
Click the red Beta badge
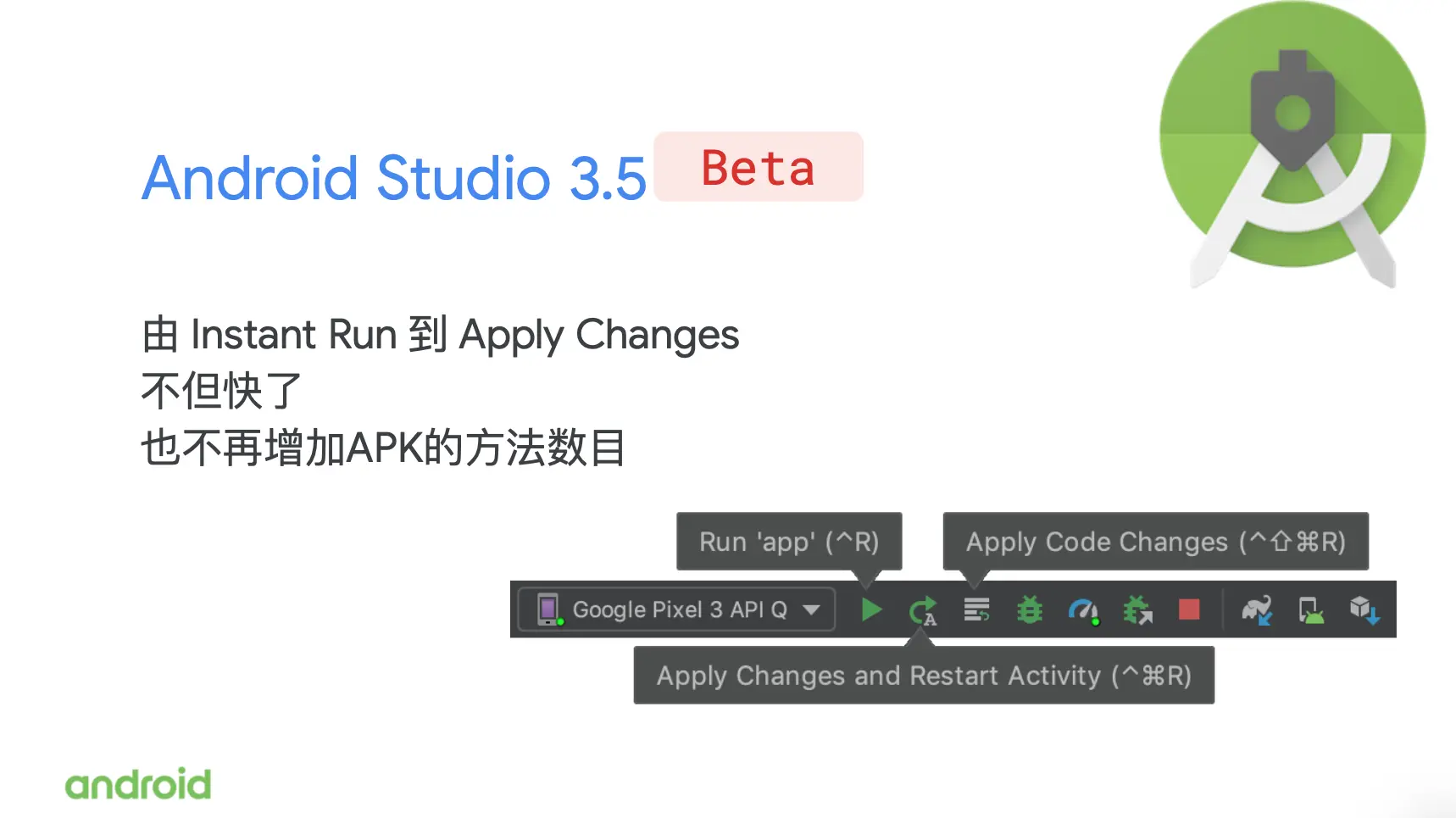(759, 167)
